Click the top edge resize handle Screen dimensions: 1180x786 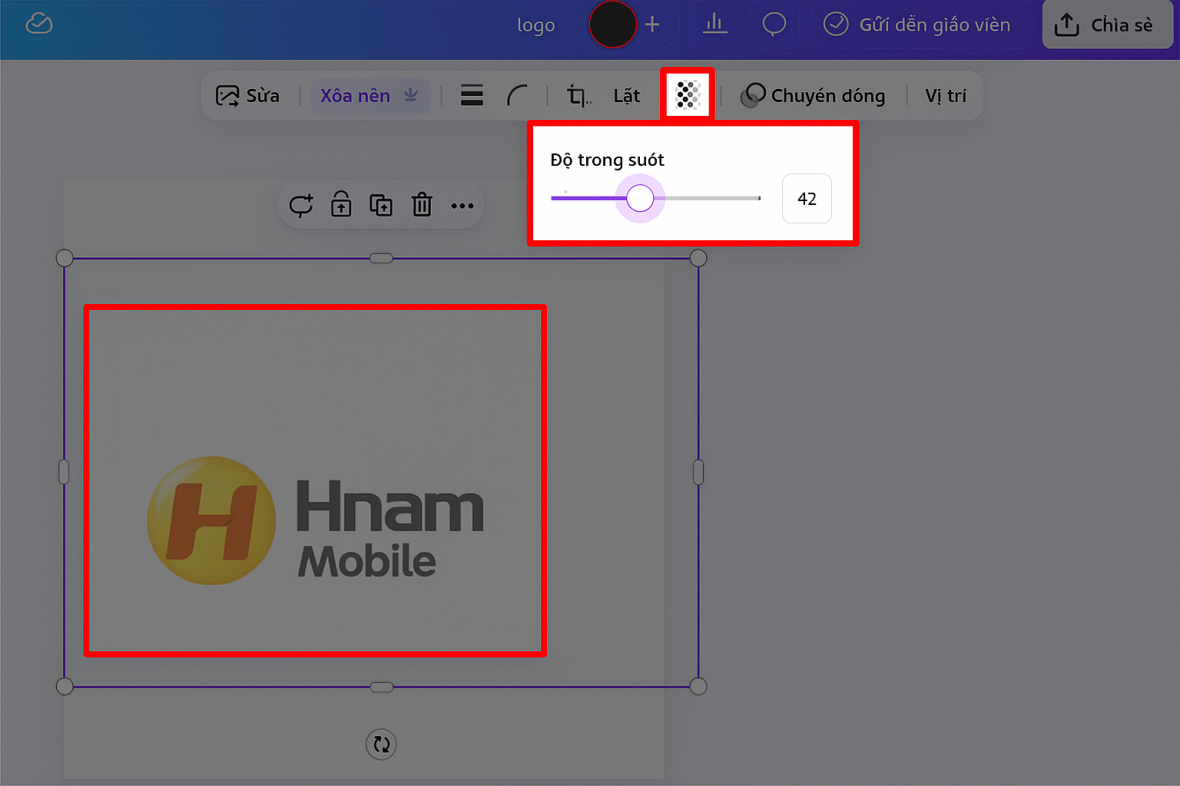click(382, 258)
